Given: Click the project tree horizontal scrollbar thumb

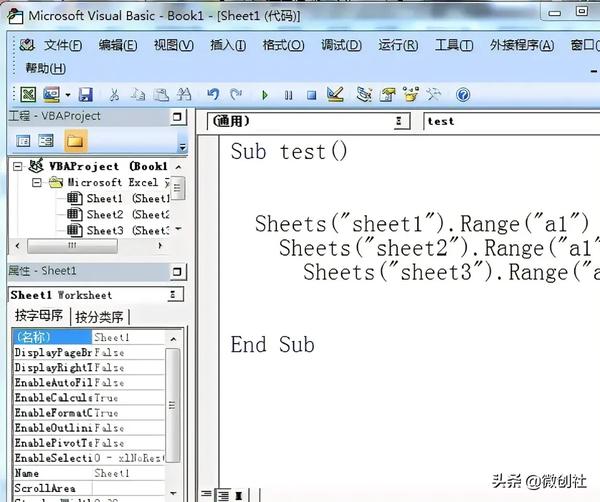Looking at the screenshot, I should pos(72,246).
